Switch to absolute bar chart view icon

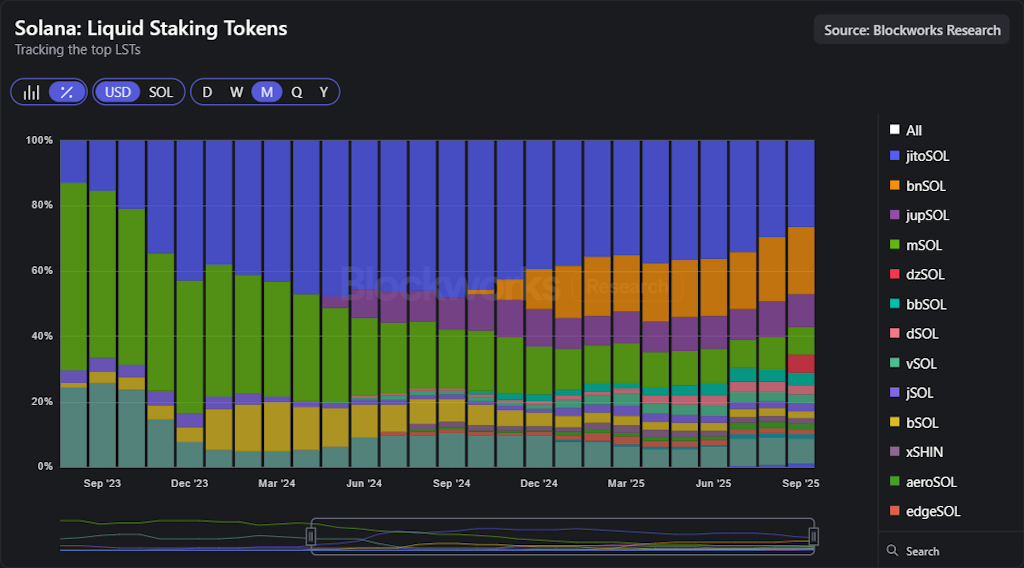(x=32, y=92)
